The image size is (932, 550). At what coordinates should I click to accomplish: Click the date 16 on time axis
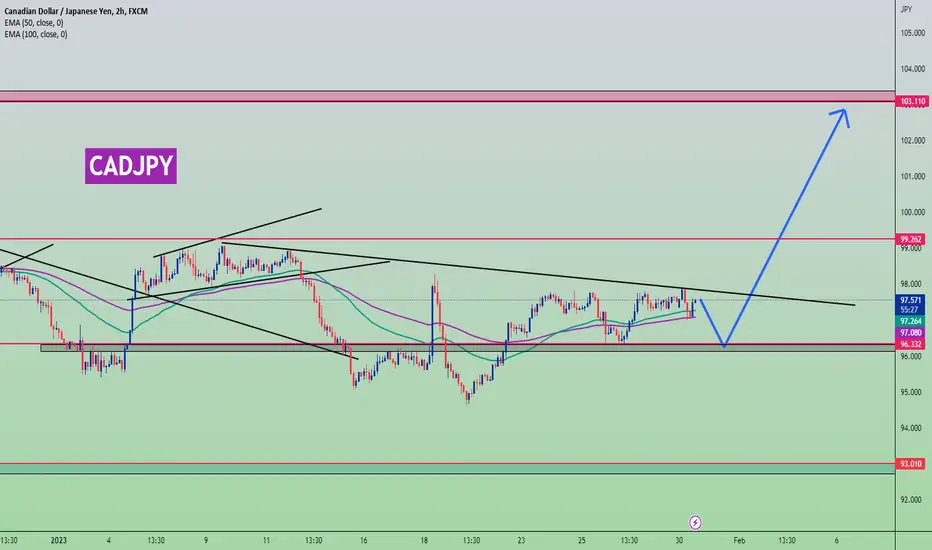[x=363, y=540]
